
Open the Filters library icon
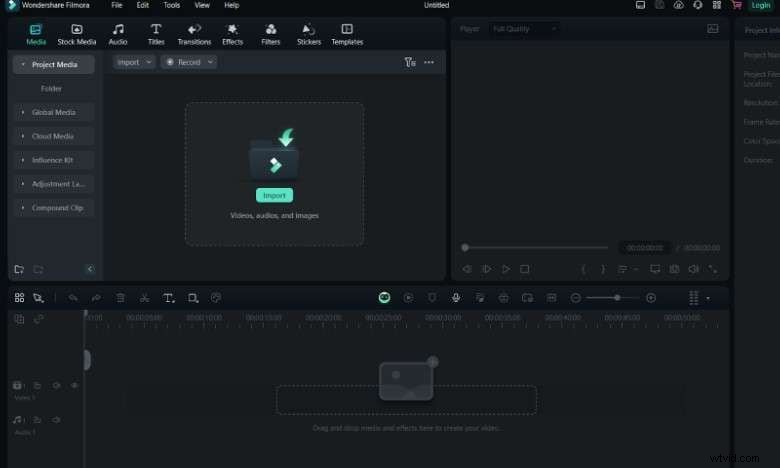click(x=270, y=34)
